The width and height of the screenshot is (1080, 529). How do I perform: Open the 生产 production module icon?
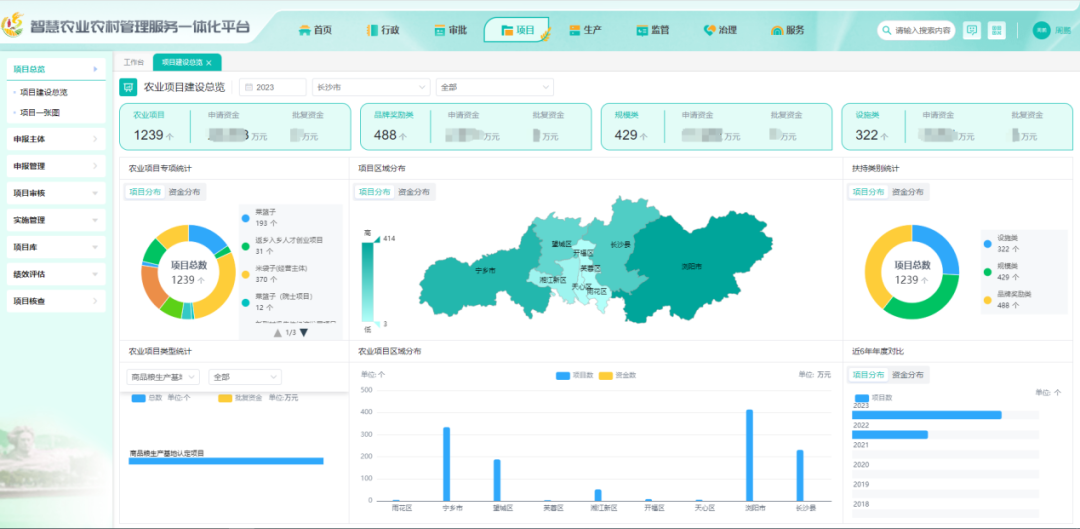click(x=575, y=30)
